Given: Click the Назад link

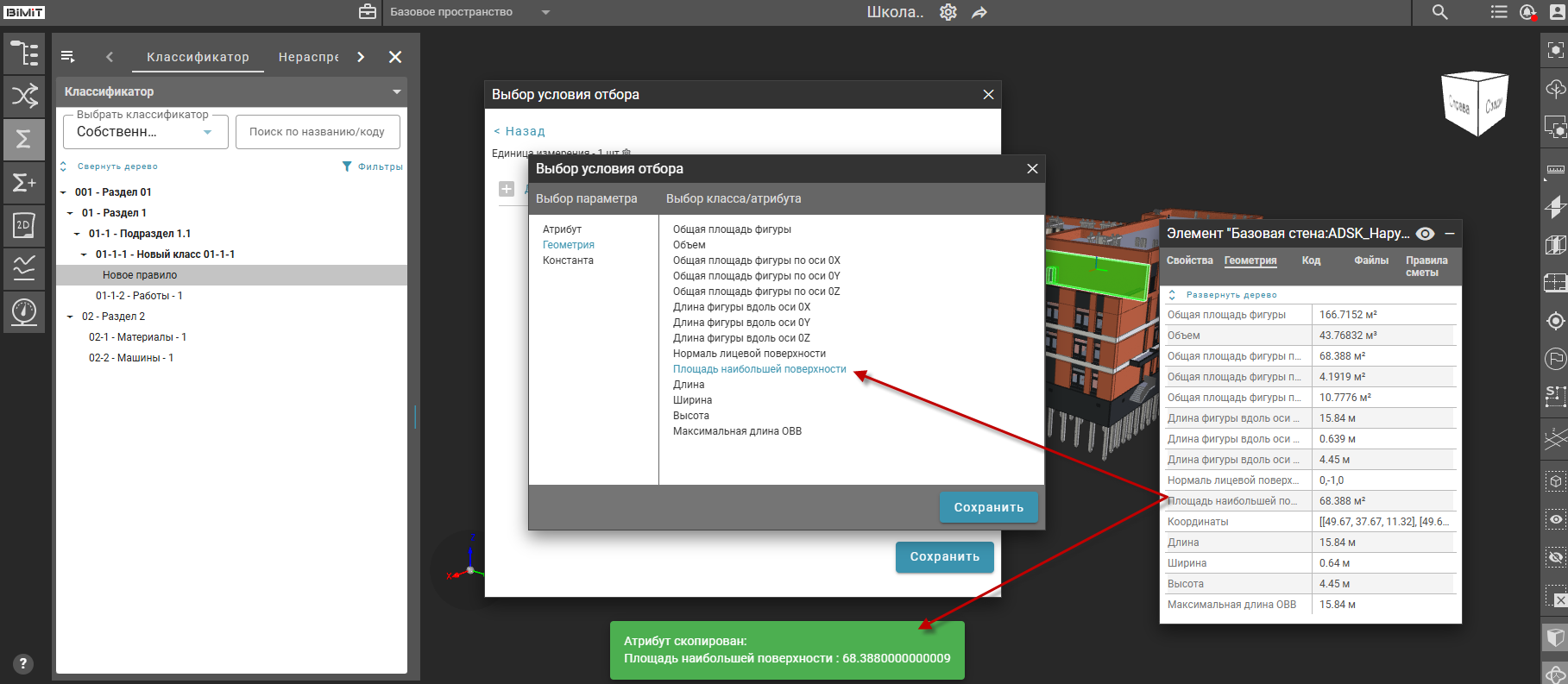Looking at the screenshot, I should tap(520, 131).
